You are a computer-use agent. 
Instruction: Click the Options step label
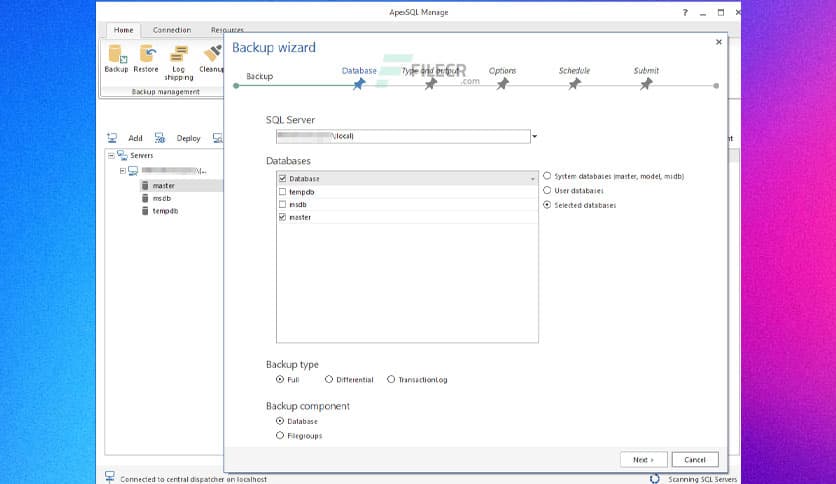click(x=502, y=70)
